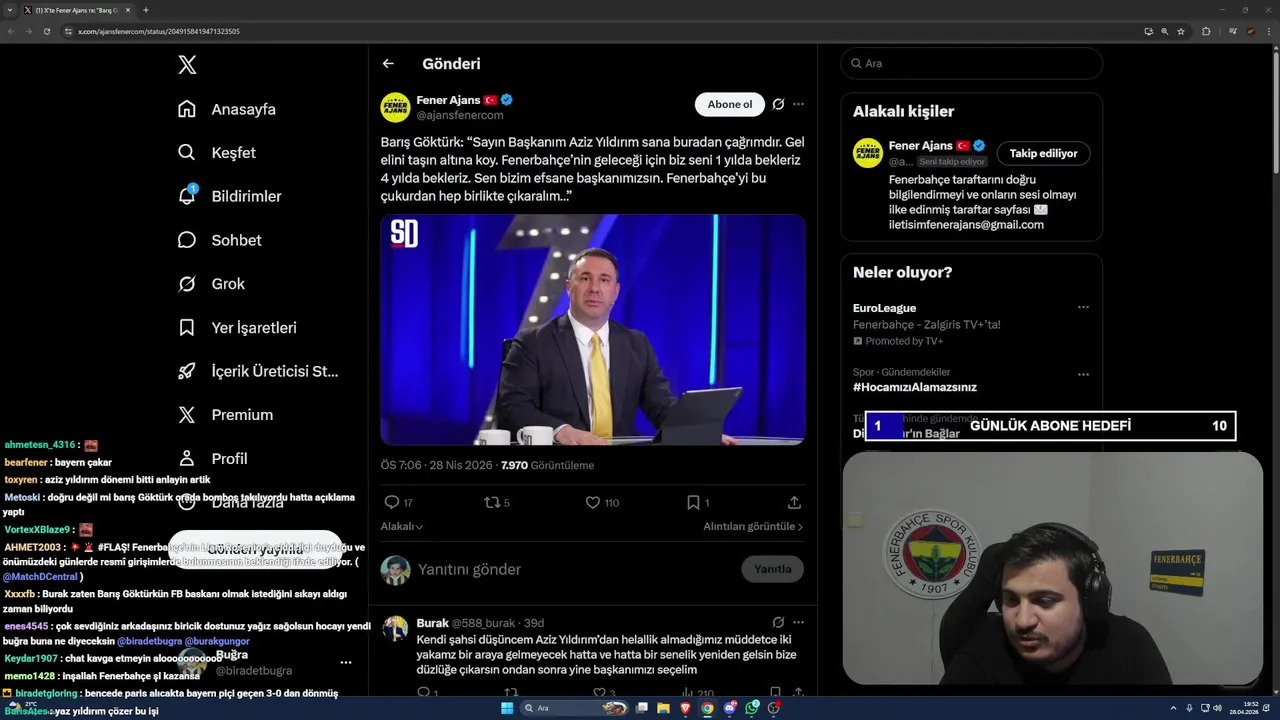Open a new browser tab
The image size is (1280, 720).
tap(146, 10)
